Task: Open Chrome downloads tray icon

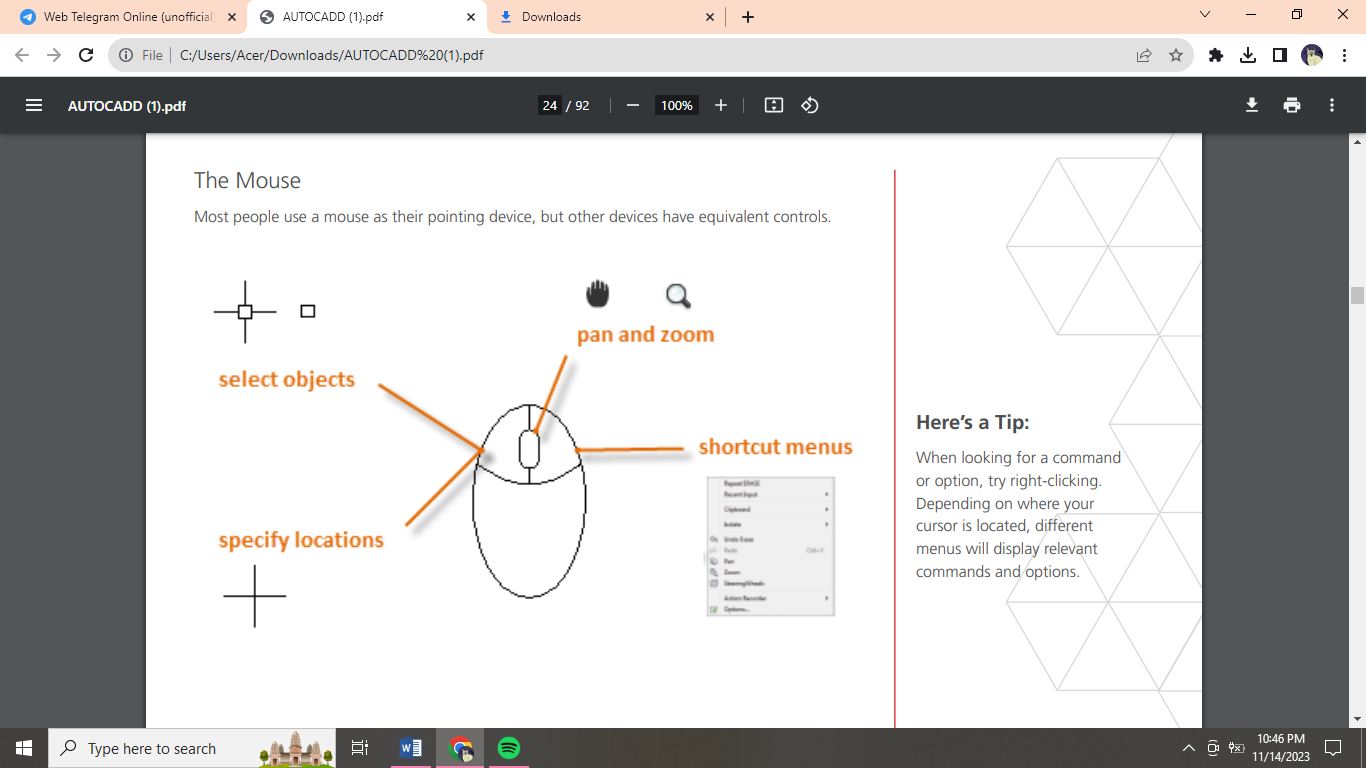Action: (x=1248, y=55)
